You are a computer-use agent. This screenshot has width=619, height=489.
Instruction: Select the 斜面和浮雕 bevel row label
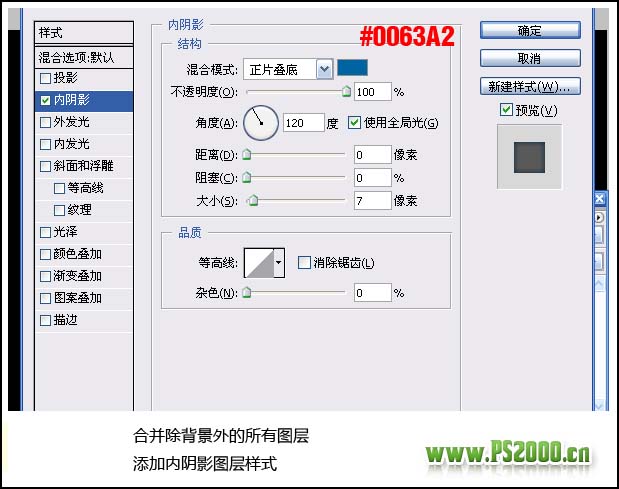83,166
